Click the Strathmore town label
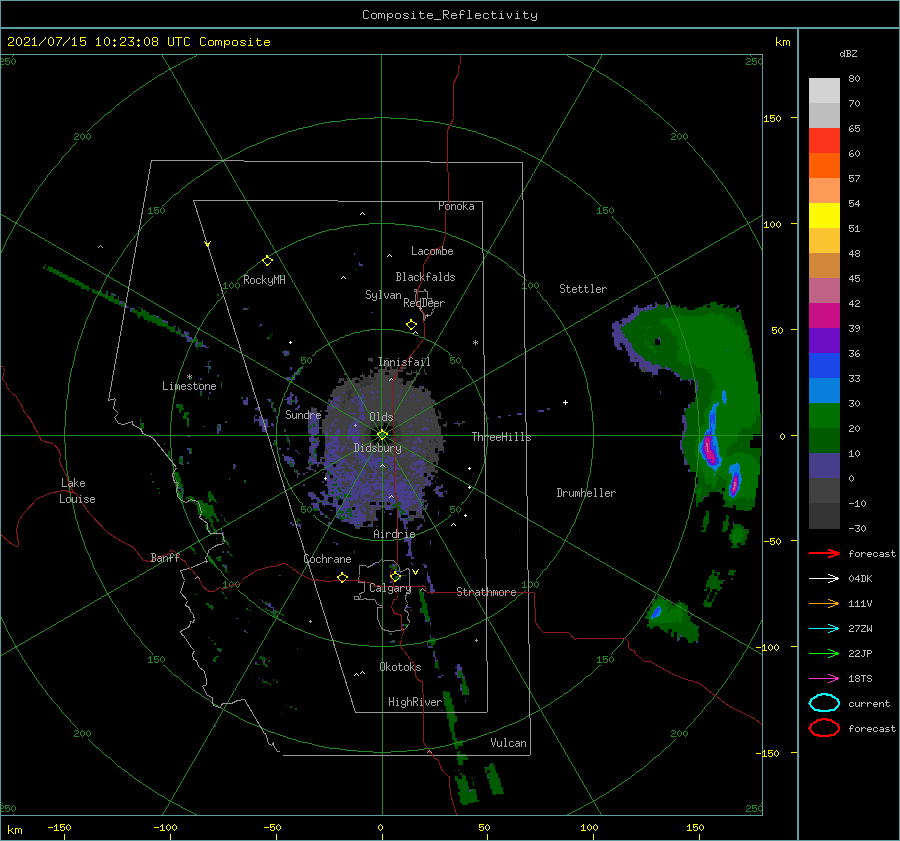The width and height of the screenshot is (900, 841). (x=486, y=592)
